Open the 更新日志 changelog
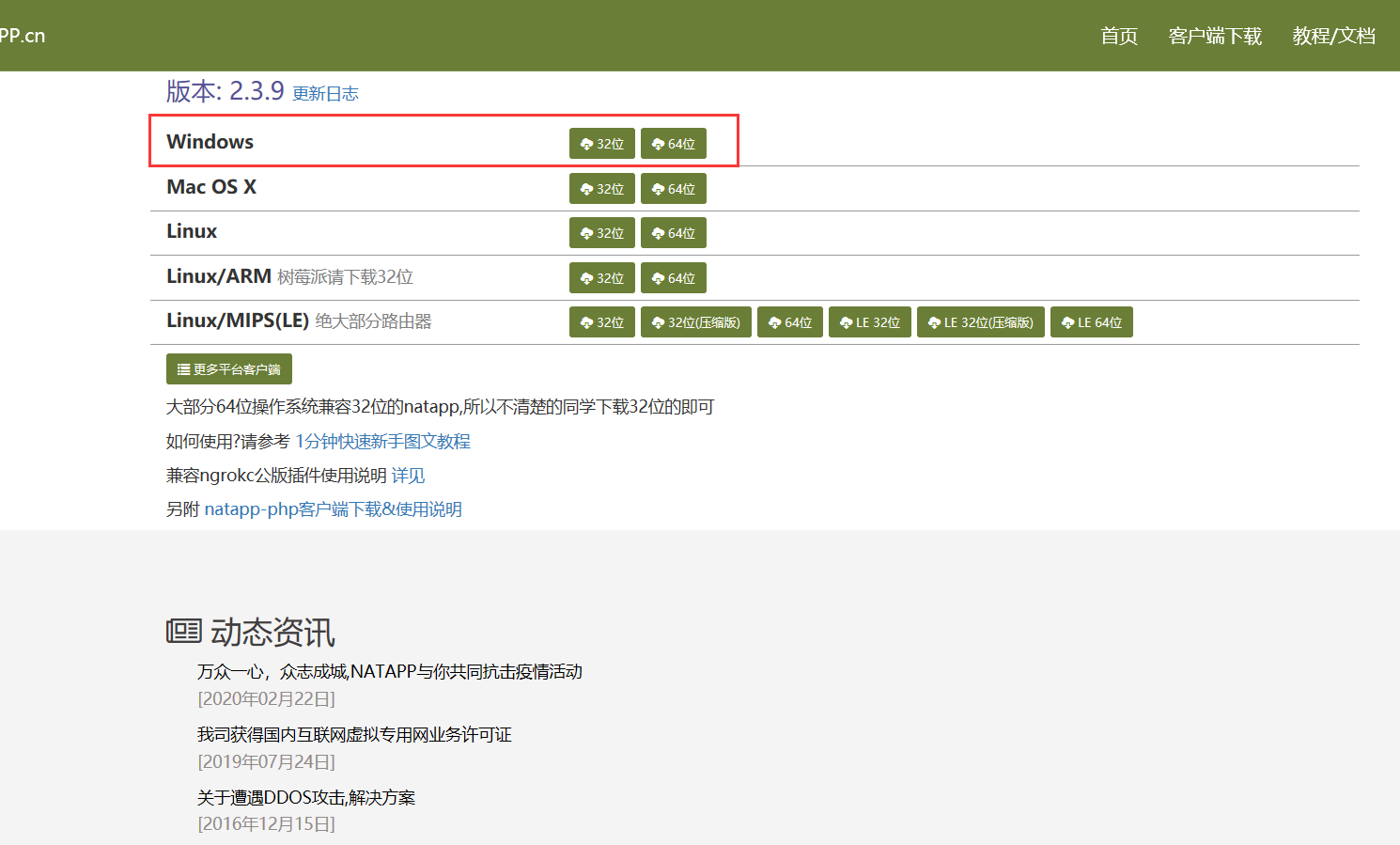 tap(325, 93)
